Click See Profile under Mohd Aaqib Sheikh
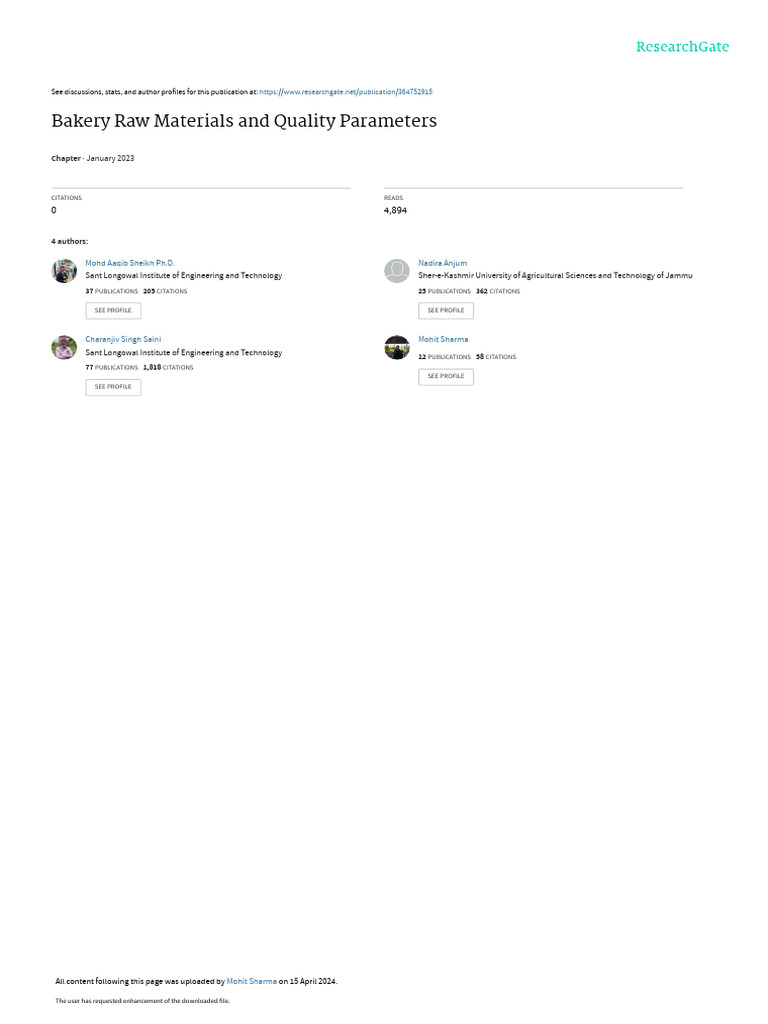The width and height of the screenshot is (768, 1024). [113, 311]
